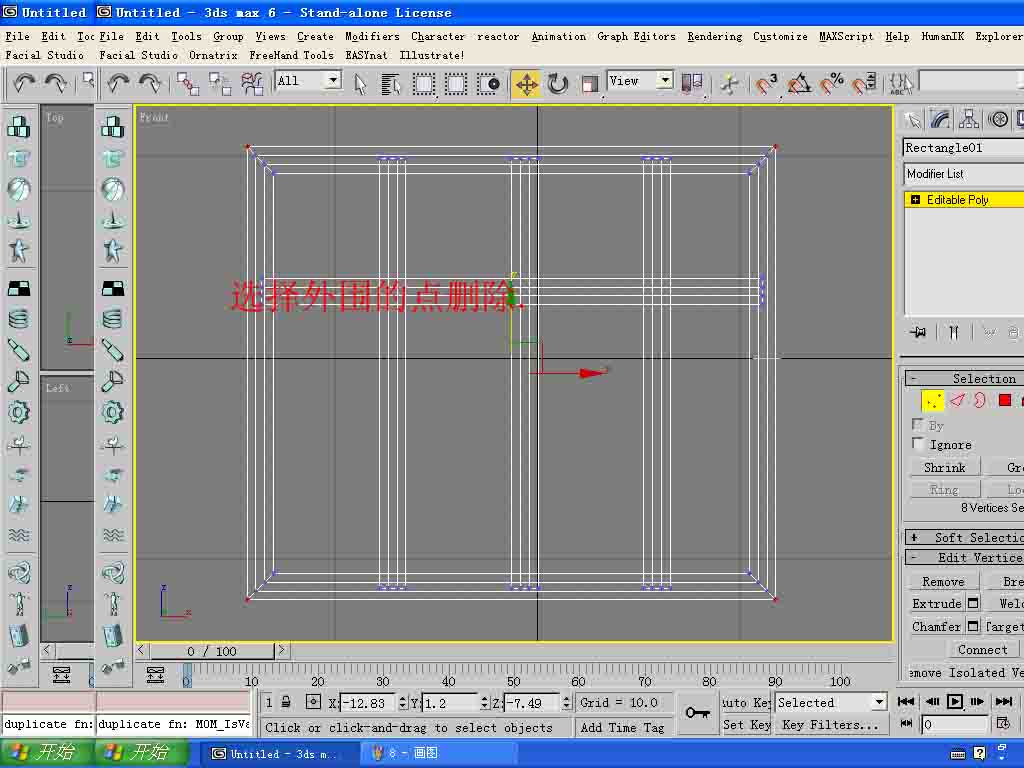Open Named Selection Sets editor icon
This screenshot has height=768, width=1024.
(901, 84)
